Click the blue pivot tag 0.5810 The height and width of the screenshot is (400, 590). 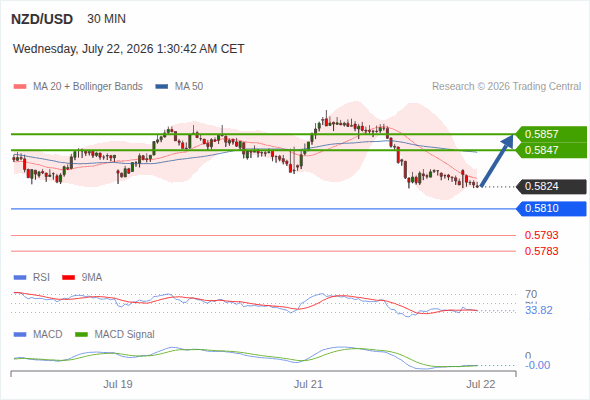coord(551,208)
